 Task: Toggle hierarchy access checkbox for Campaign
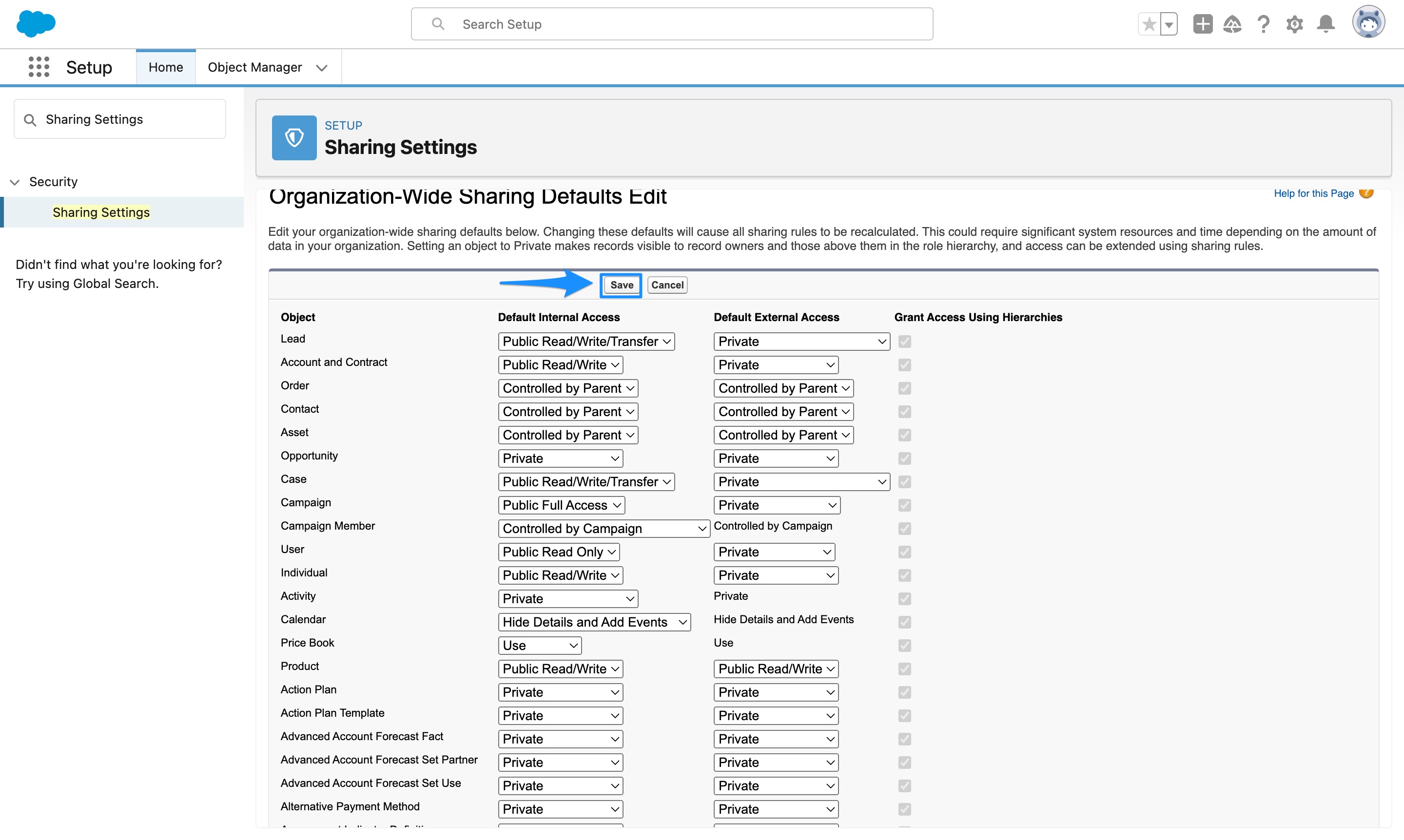coord(904,505)
